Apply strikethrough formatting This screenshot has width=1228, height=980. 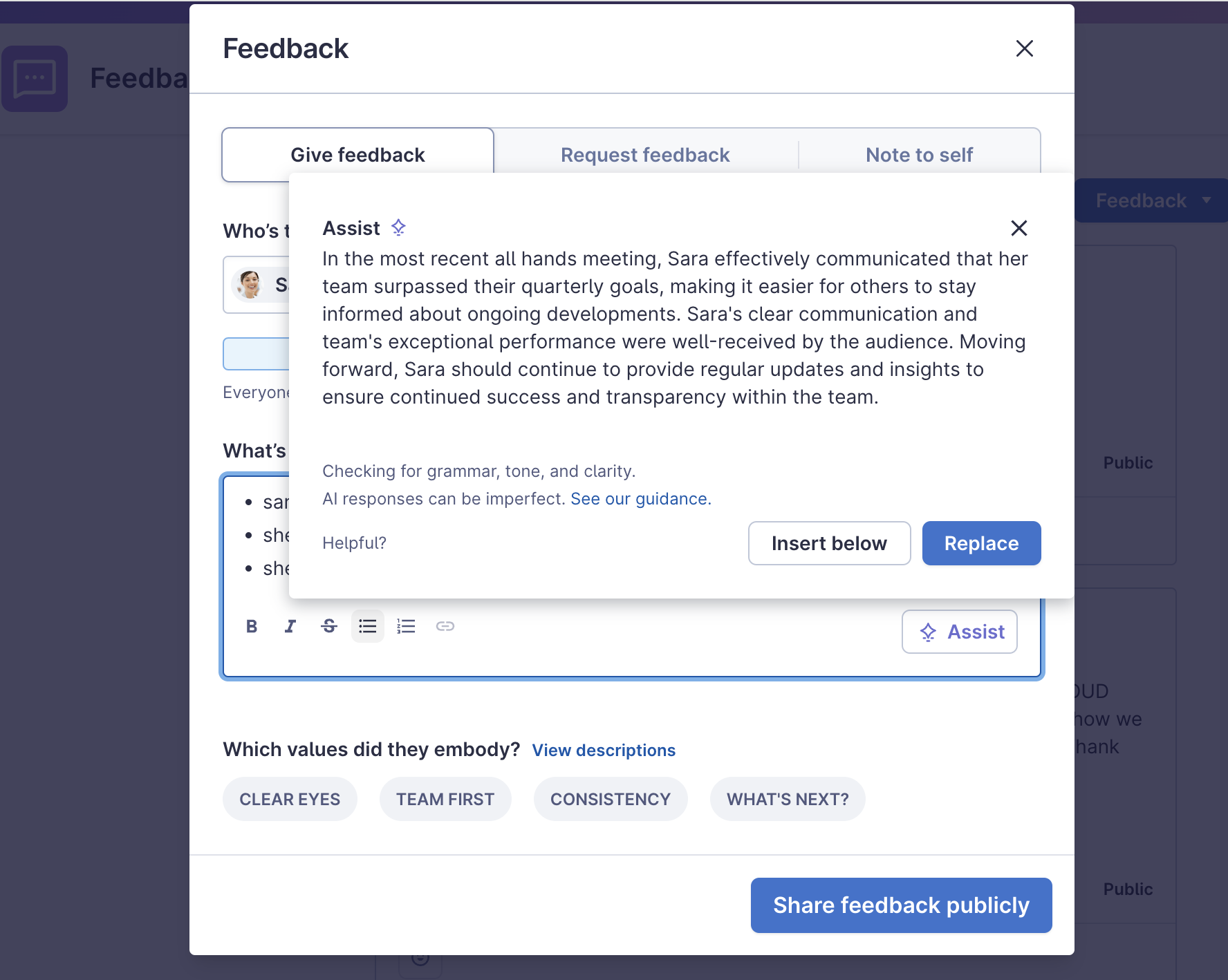point(329,626)
